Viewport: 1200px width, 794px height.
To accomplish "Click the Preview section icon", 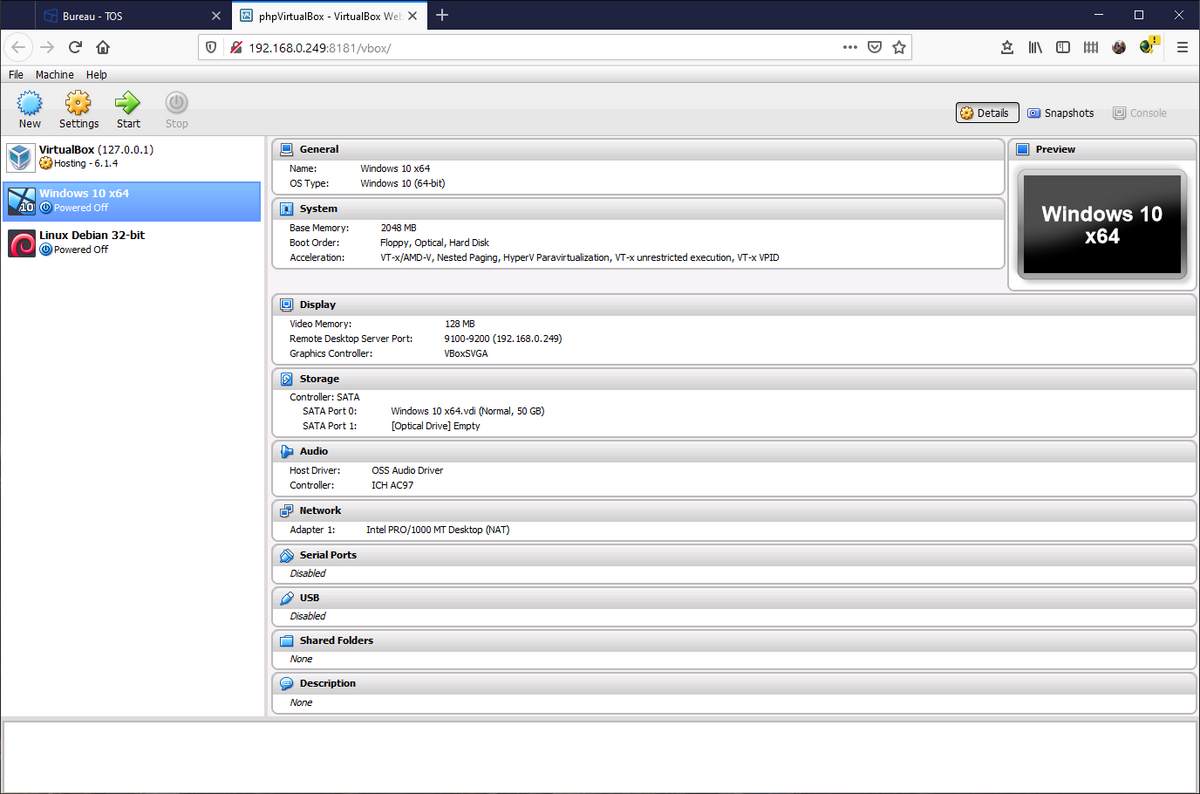I will tap(1022, 149).
